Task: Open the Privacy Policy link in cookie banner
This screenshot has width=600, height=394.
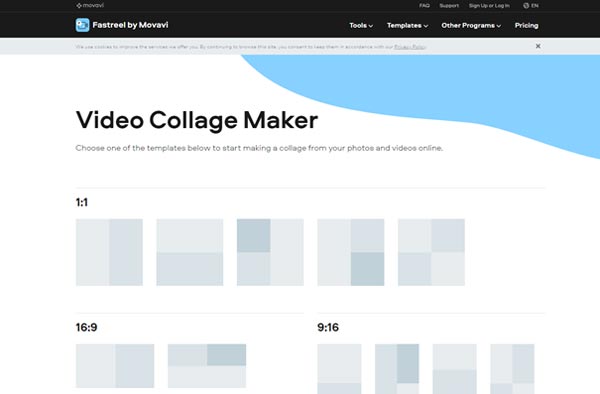Action: coord(410,47)
